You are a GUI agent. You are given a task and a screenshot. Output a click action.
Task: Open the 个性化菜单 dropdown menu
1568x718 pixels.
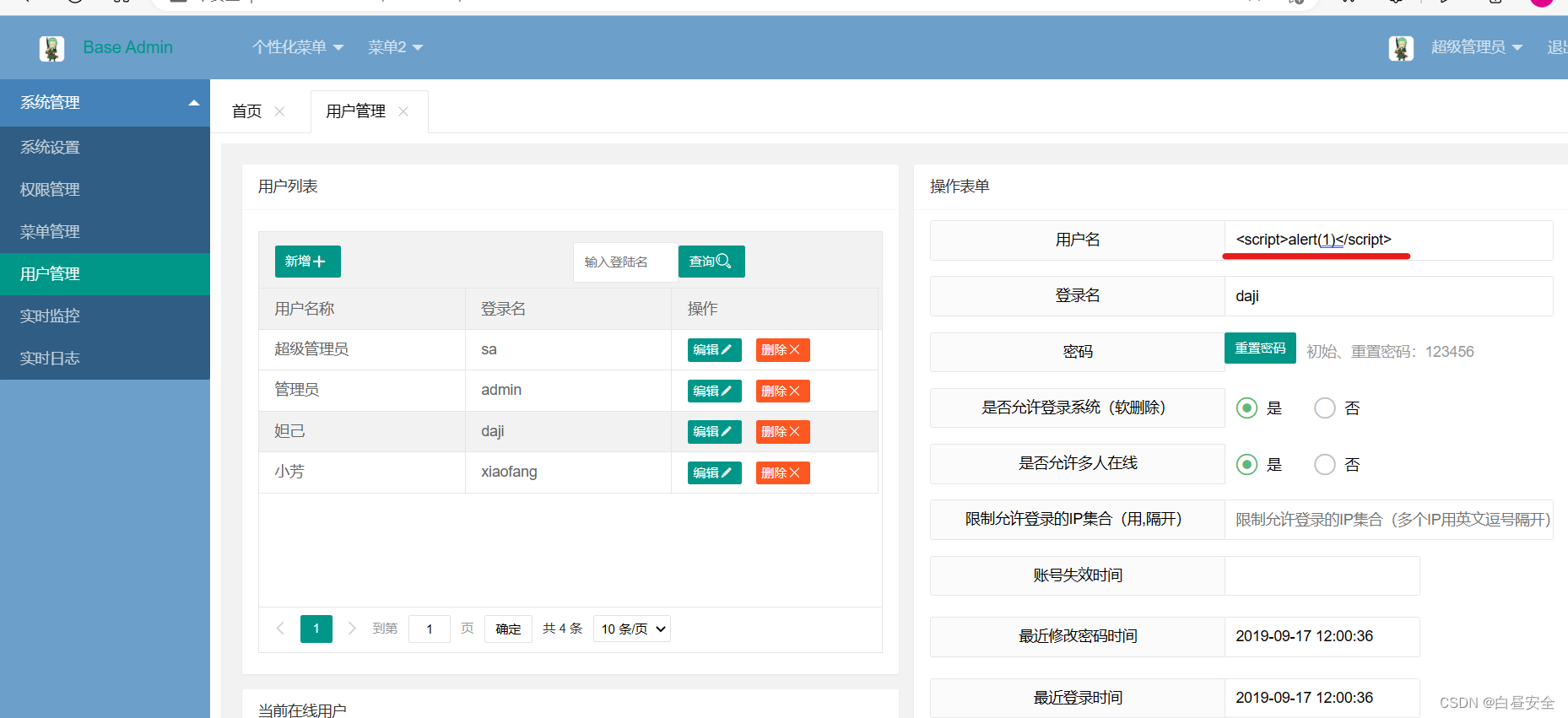click(298, 47)
